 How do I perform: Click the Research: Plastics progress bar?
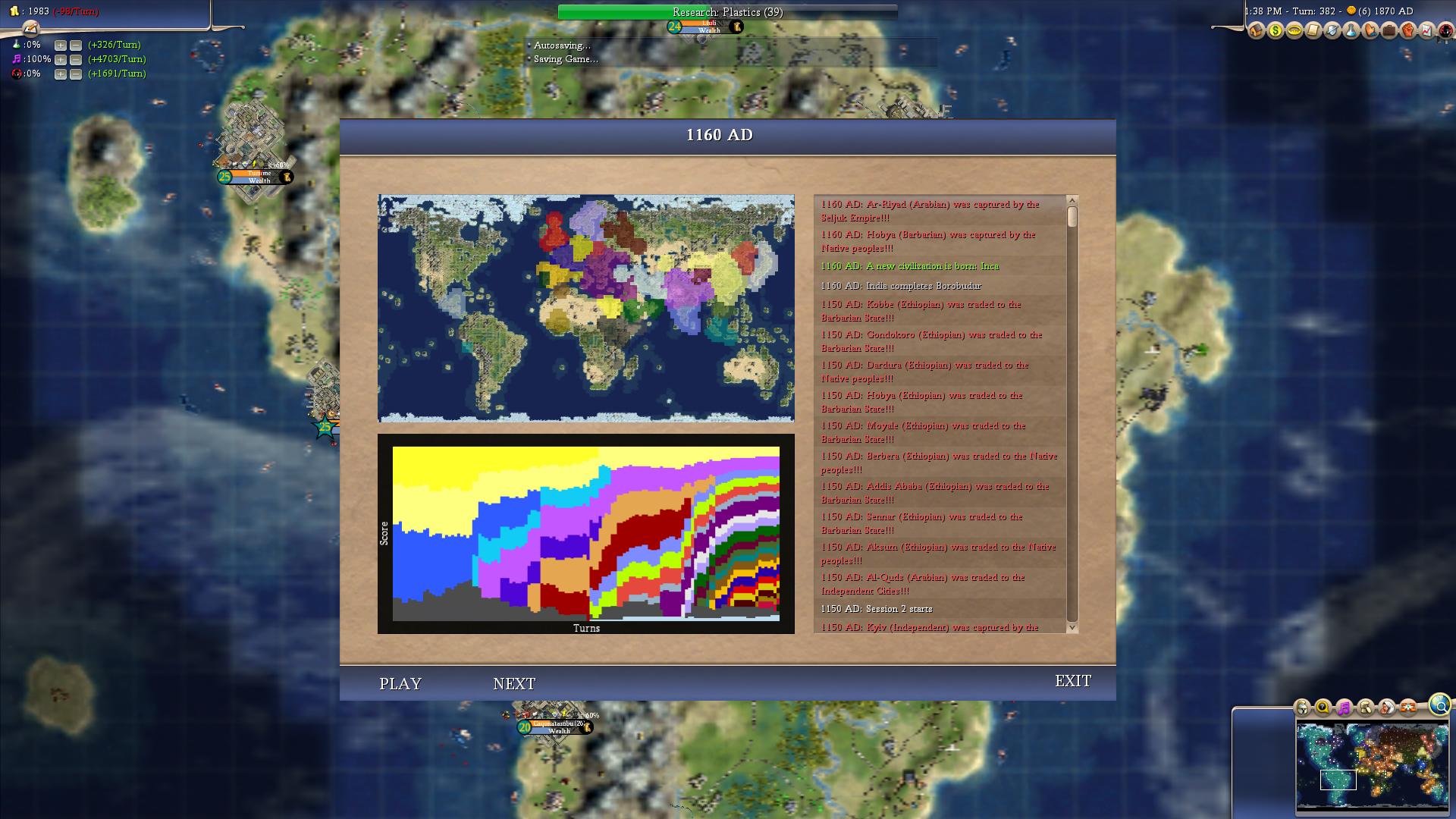pyautogui.click(x=727, y=12)
